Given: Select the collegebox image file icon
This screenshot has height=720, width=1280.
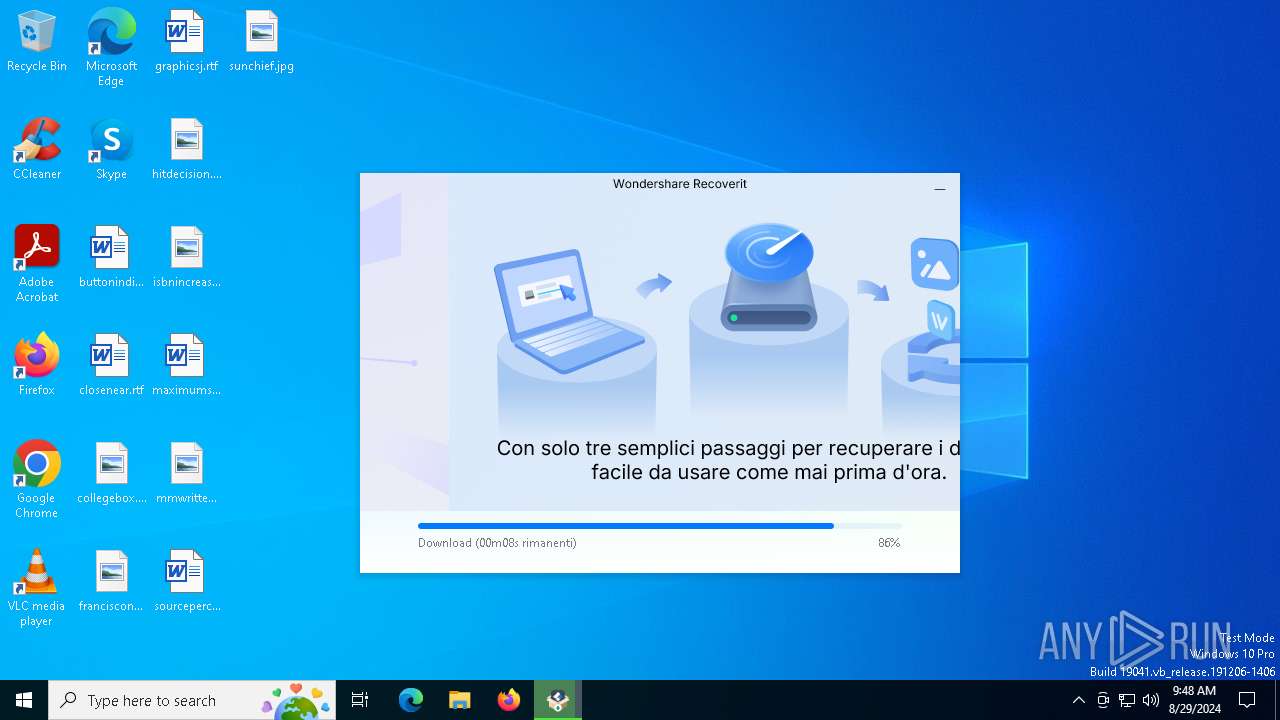Looking at the screenshot, I should tap(111, 474).
